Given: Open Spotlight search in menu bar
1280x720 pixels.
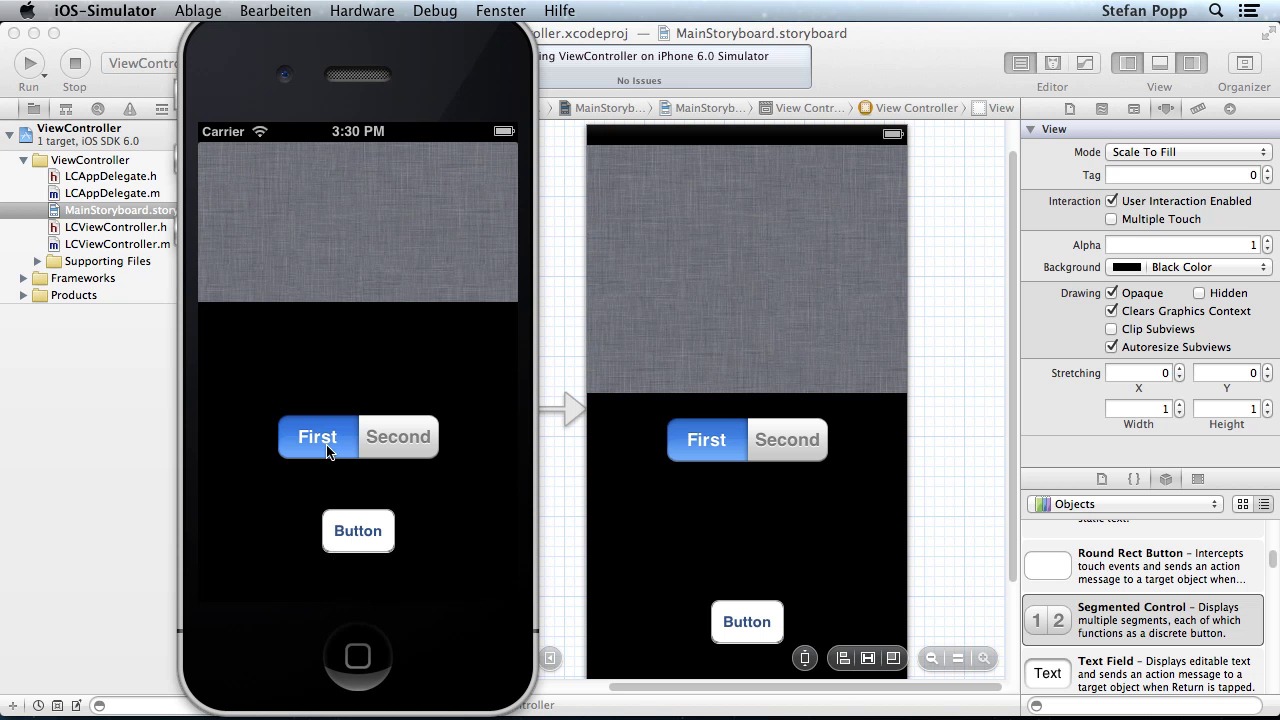Looking at the screenshot, I should click(1216, 11).
